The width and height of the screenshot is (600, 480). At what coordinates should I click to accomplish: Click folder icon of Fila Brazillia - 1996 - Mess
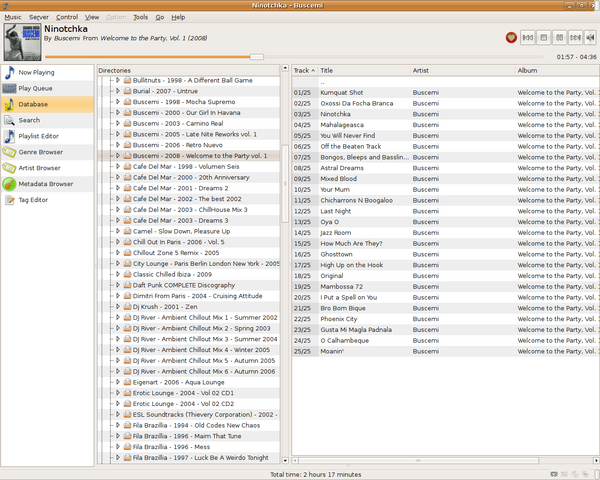pos(127,447)
